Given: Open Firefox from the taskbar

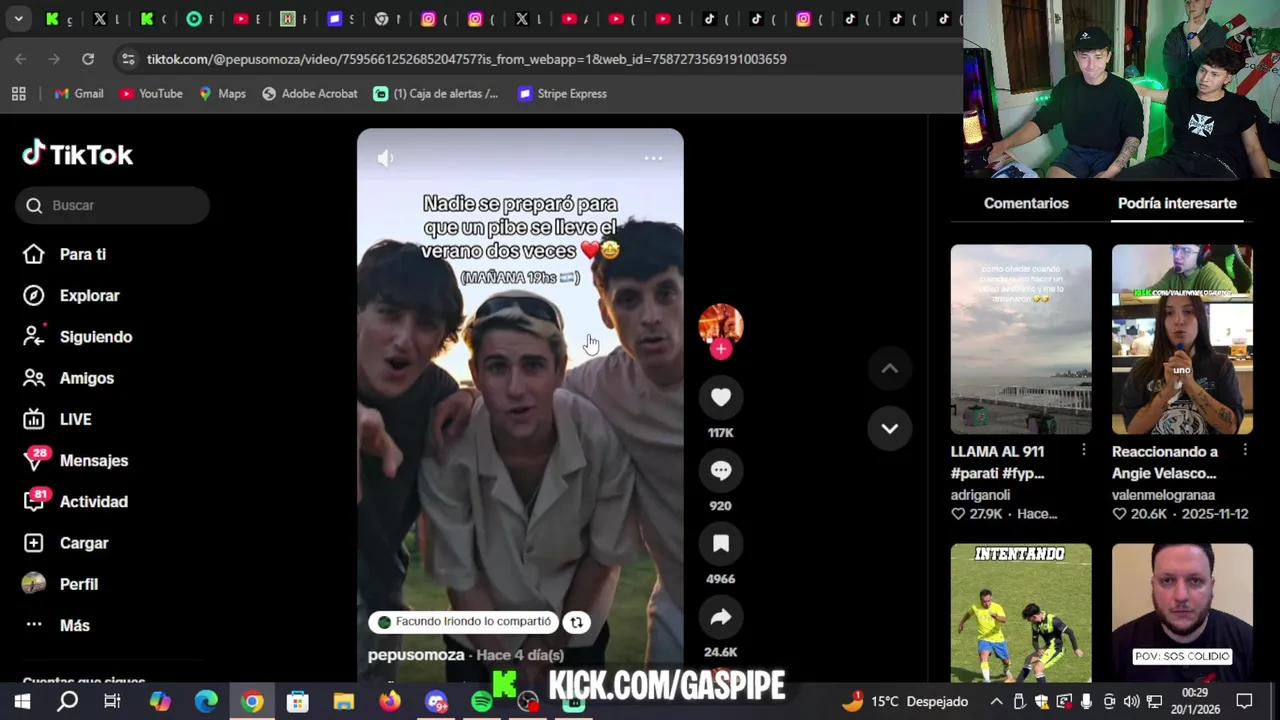Looking at the screenshot, I should click(x=390, y=701).
